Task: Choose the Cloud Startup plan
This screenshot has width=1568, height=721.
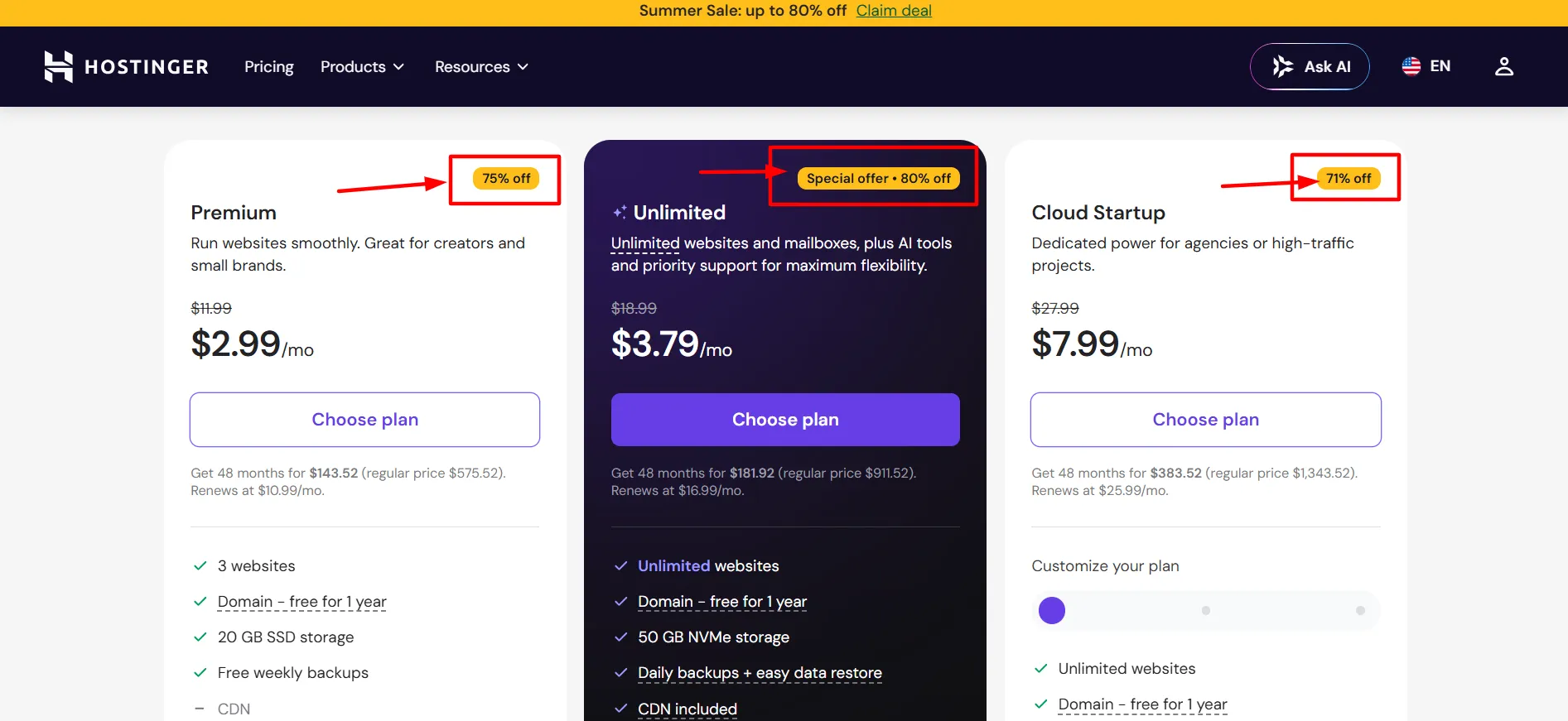Action: [x=1206, y=420]
